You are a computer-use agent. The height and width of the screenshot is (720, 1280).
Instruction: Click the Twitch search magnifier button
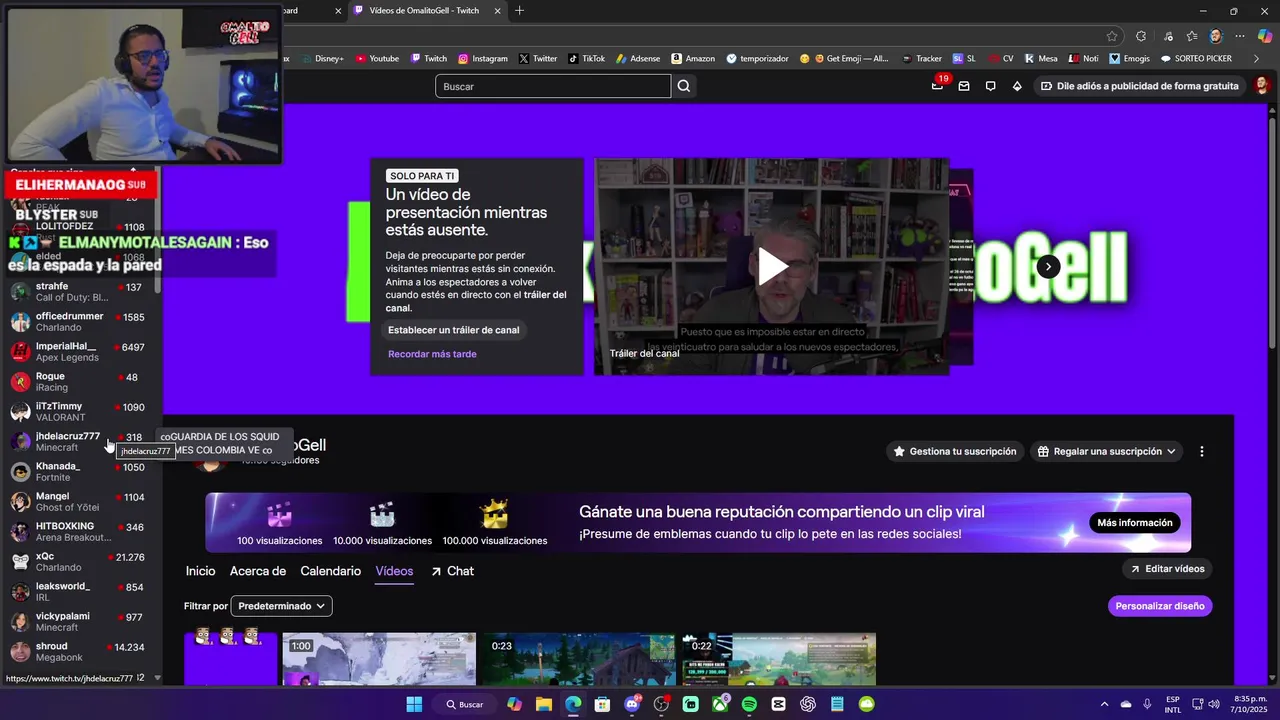click(684, 86)
